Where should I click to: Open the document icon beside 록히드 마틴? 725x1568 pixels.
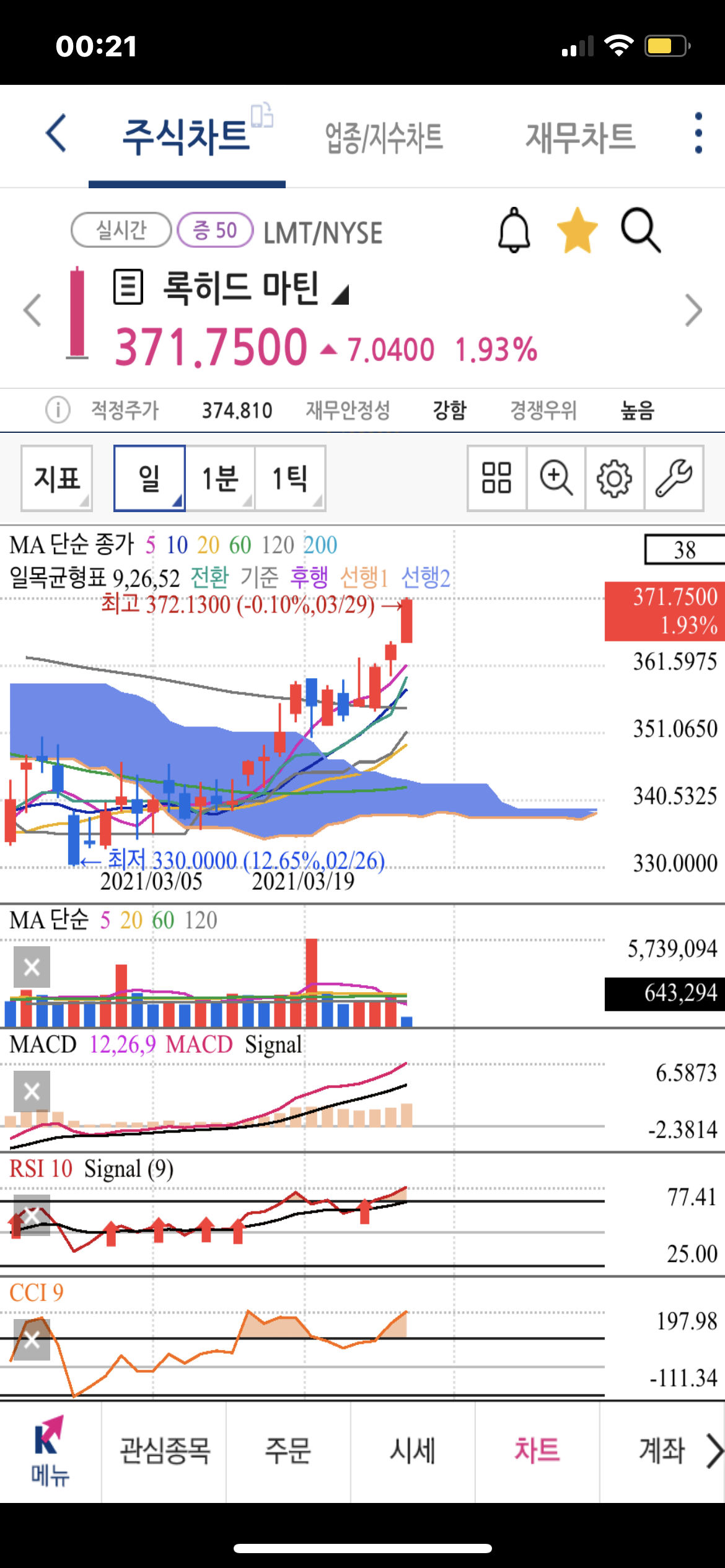coord(128,287)
